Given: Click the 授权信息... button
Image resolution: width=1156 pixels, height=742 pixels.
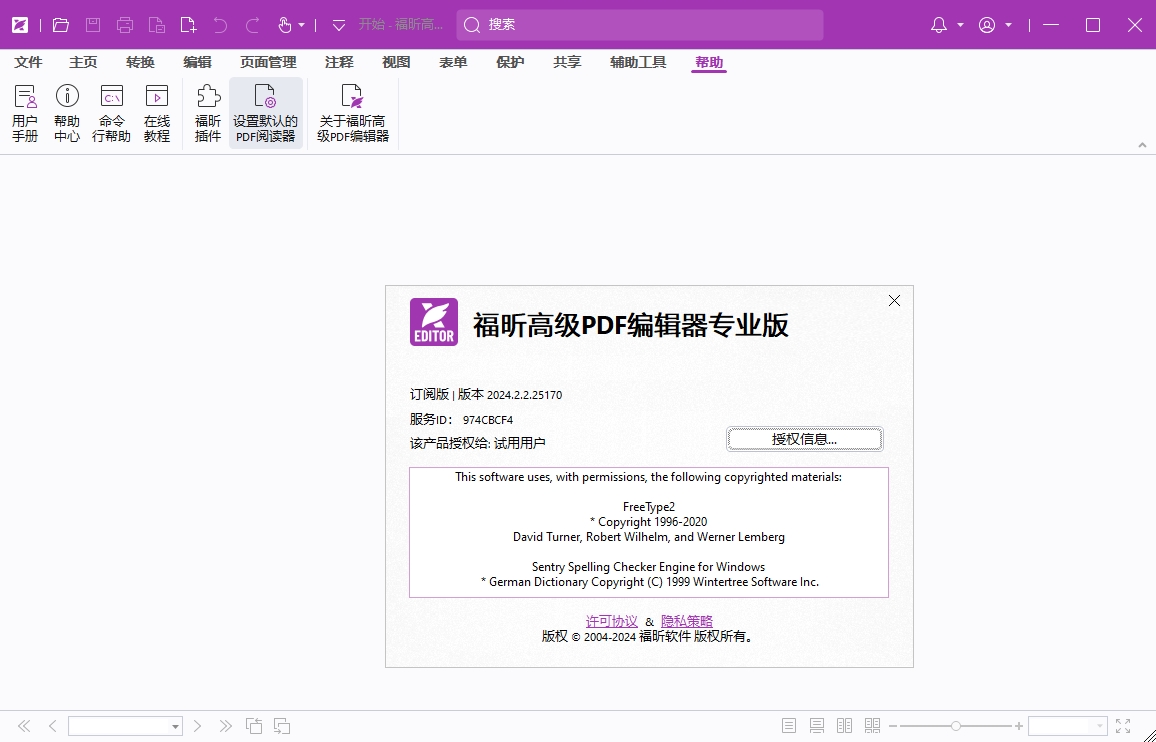Looking at the screenshot, I should click(x=804, y=440).
